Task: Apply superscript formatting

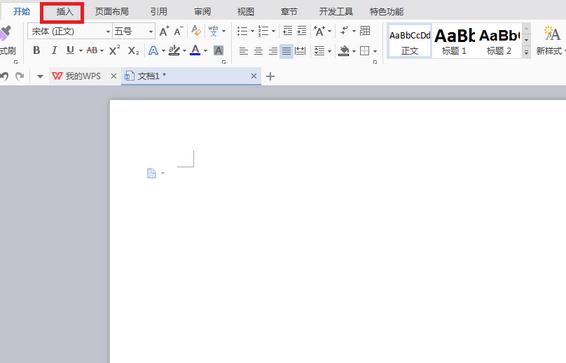Action: [114, 51]
